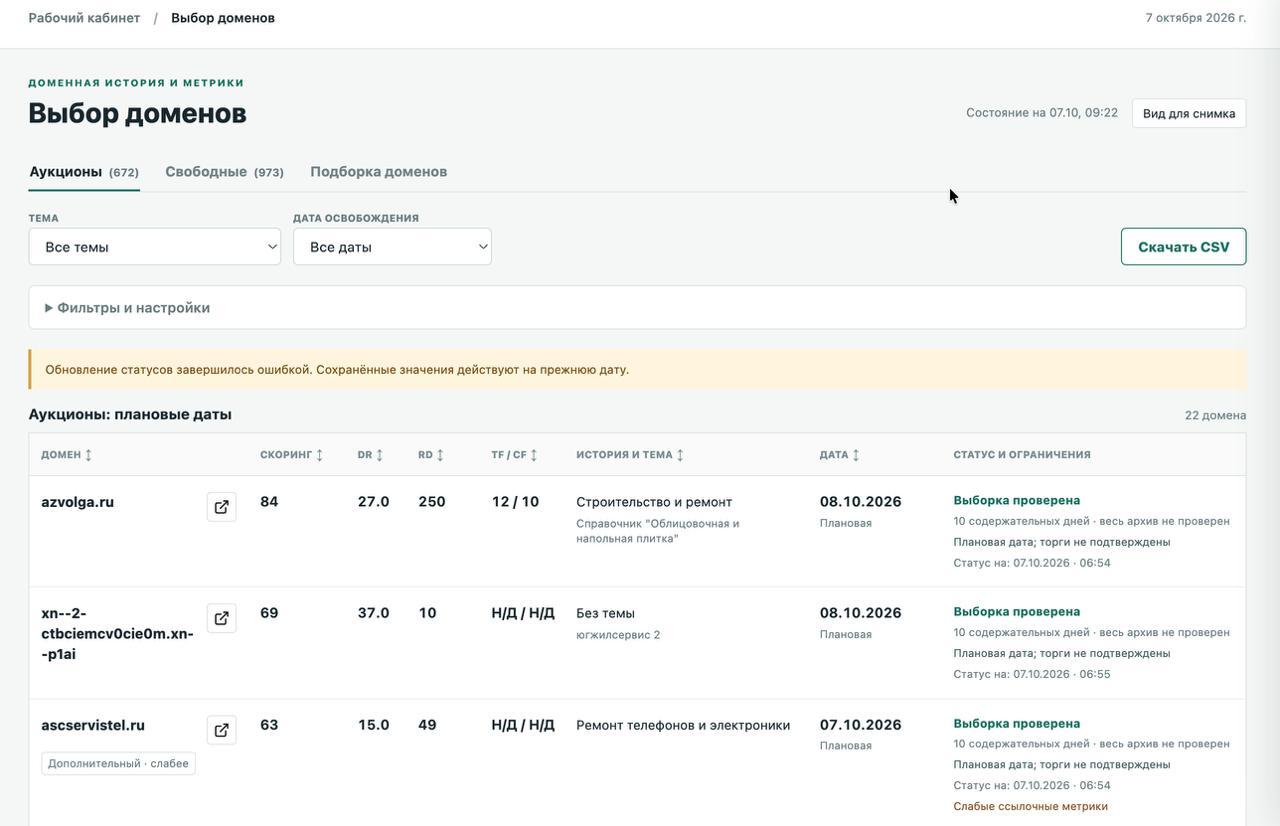Viewport: 1280px width, 826px height.
Task: Click the Аукционы: плановые даты heading
Action: coord(130,414)
